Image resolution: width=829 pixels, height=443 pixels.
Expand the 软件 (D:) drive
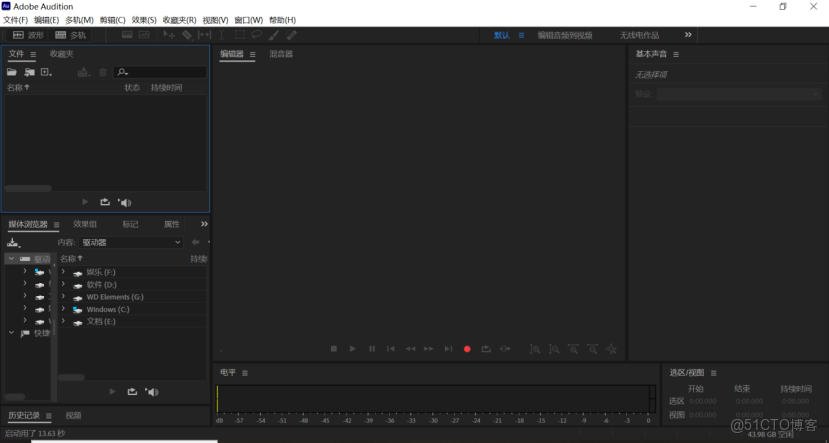coord(63,284)
